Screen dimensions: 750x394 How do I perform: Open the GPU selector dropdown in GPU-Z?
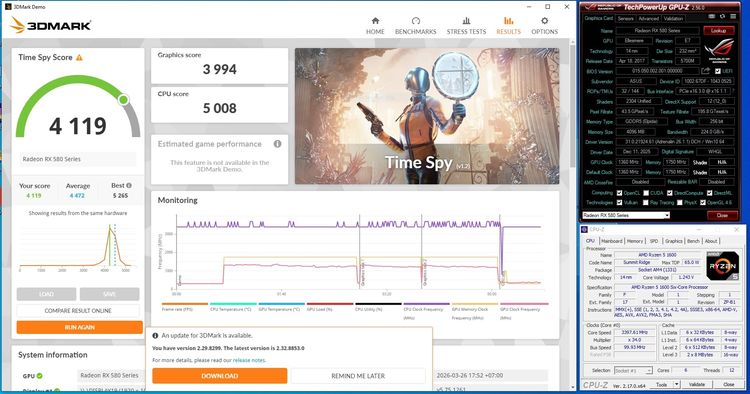pyautogui.click(x=626, y=215)
